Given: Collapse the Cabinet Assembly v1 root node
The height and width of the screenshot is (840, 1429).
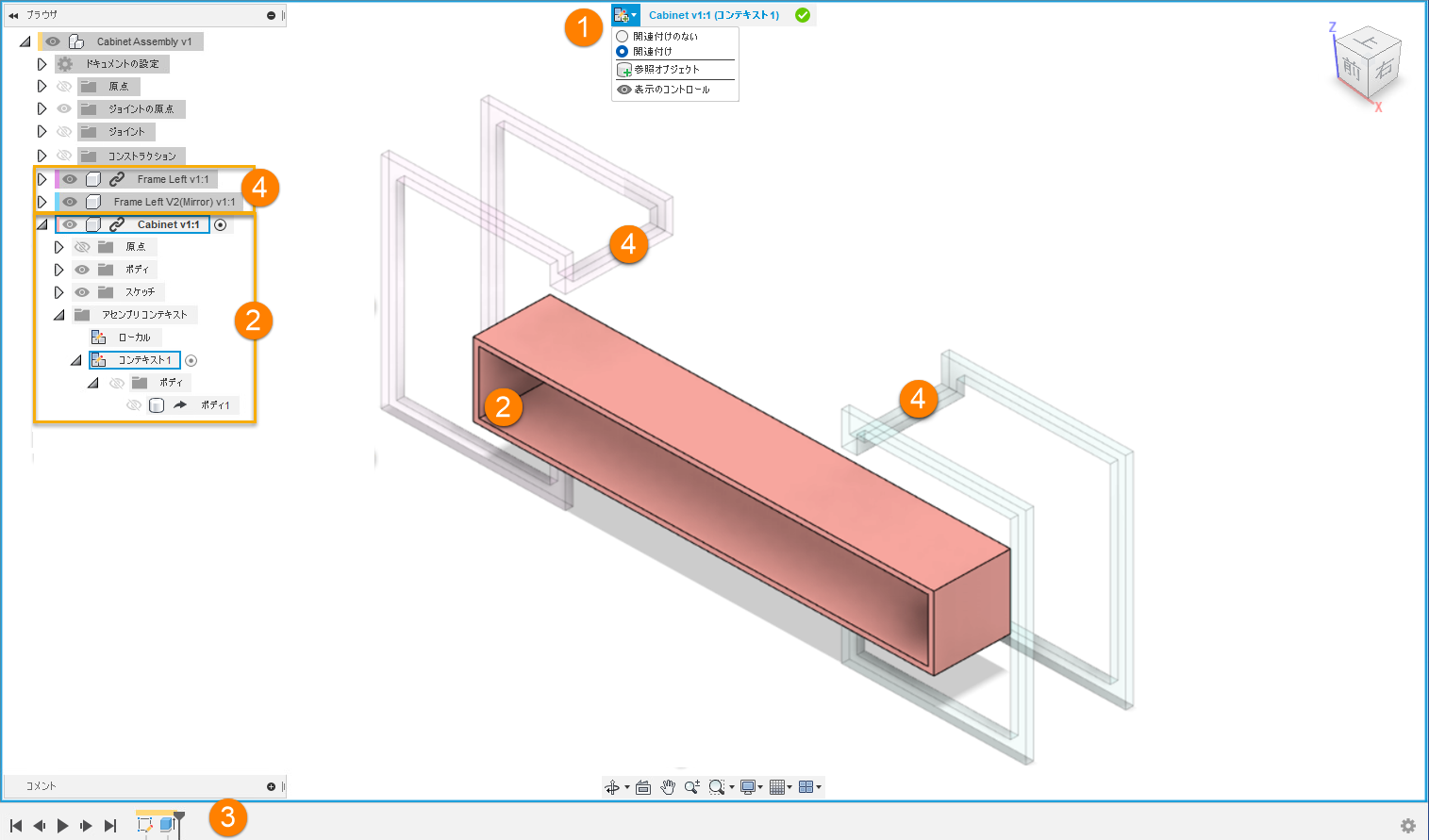Looking at the screenshot, I should click(x=25, y=41).
